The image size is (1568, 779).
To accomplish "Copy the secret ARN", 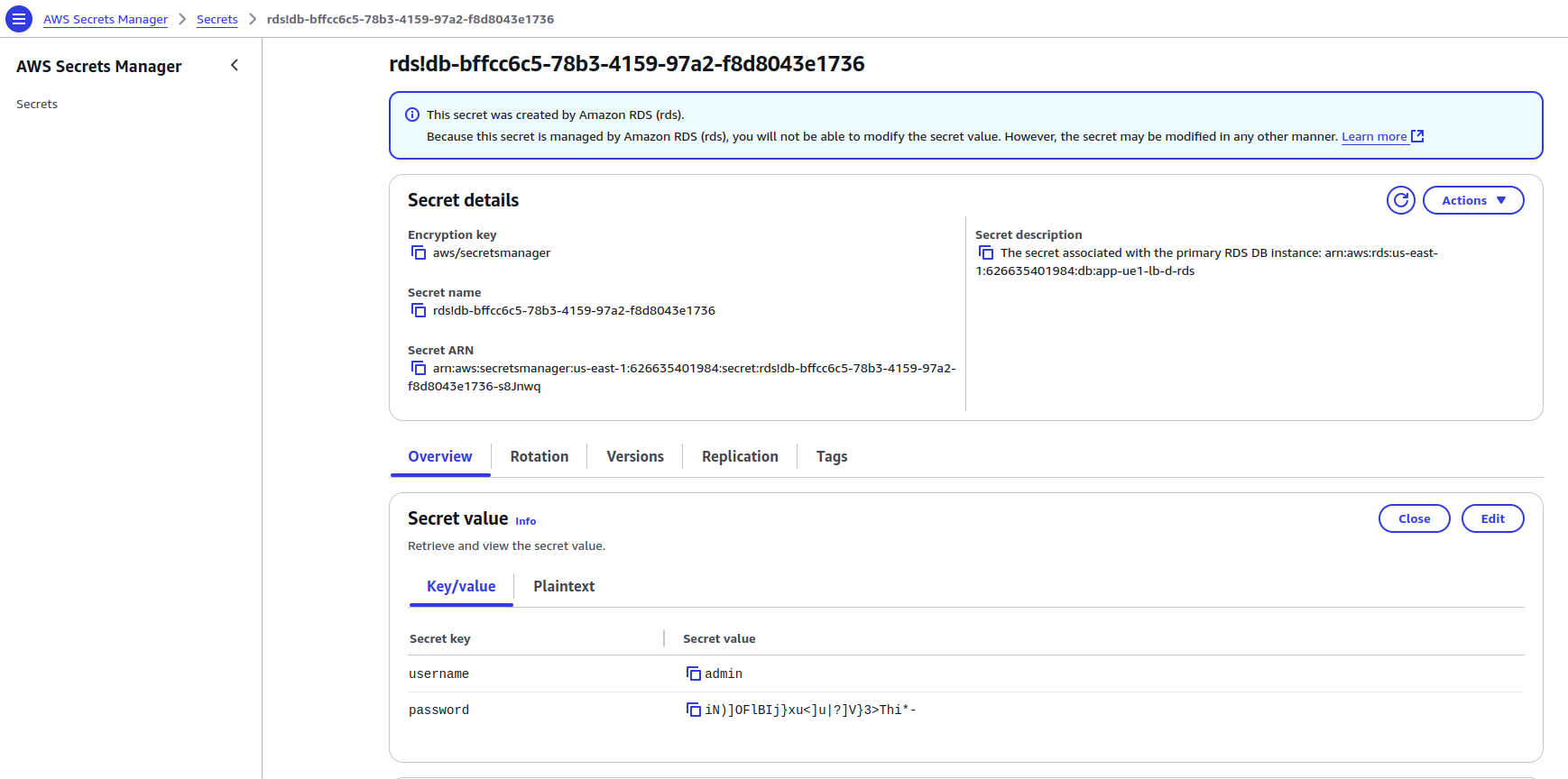I will pos(419,368).
